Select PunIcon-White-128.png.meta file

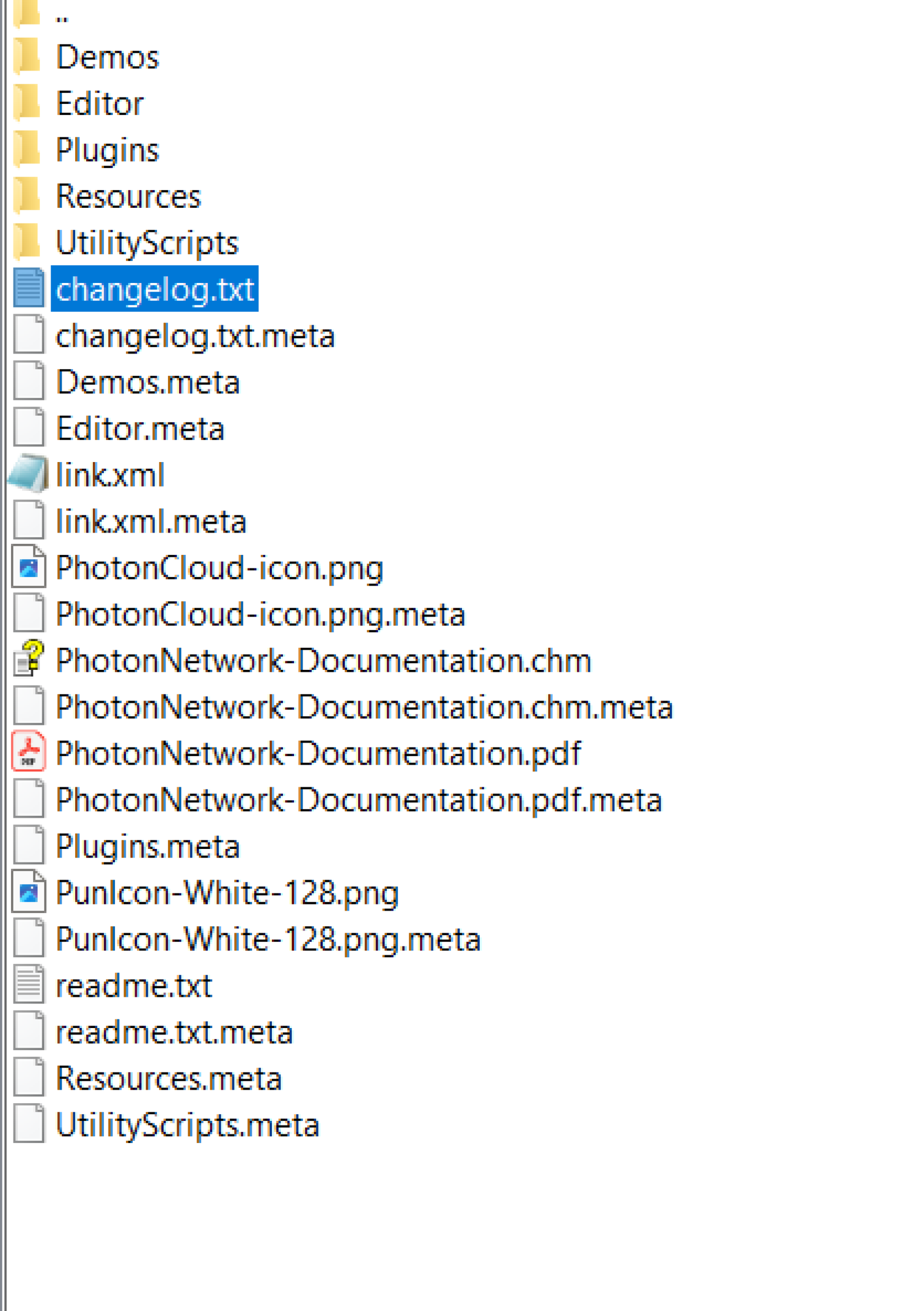[x=268, y=939]
